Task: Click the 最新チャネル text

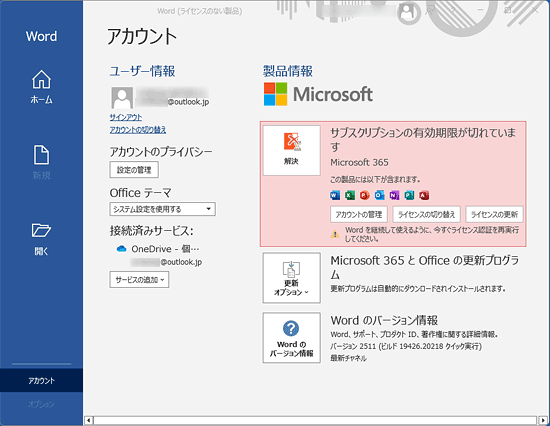Action: pos(348,358)
